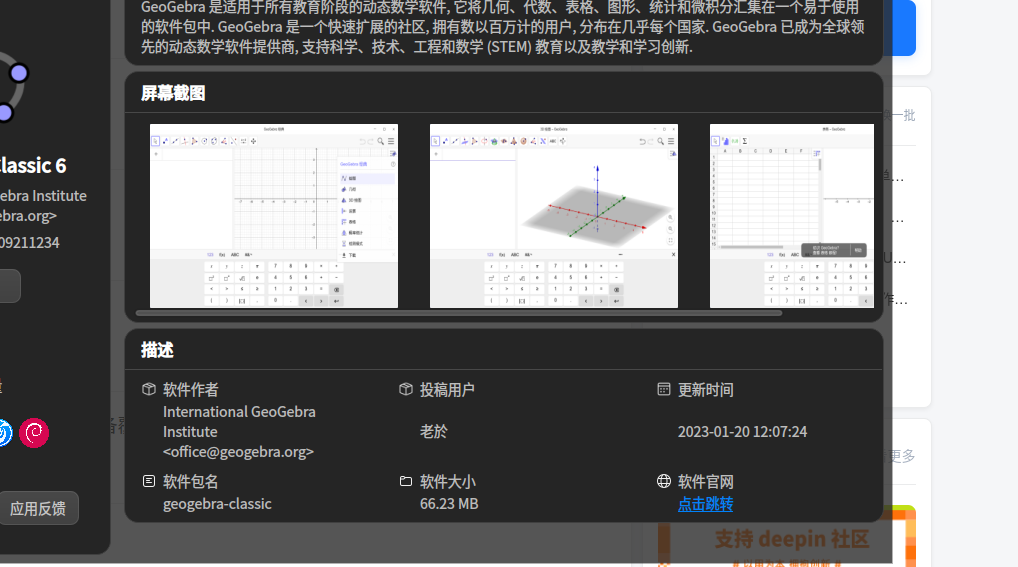Click the 软件大小 folder icon
The width and height of the screenshot is (1018, 567).
[x=406, y=481]
